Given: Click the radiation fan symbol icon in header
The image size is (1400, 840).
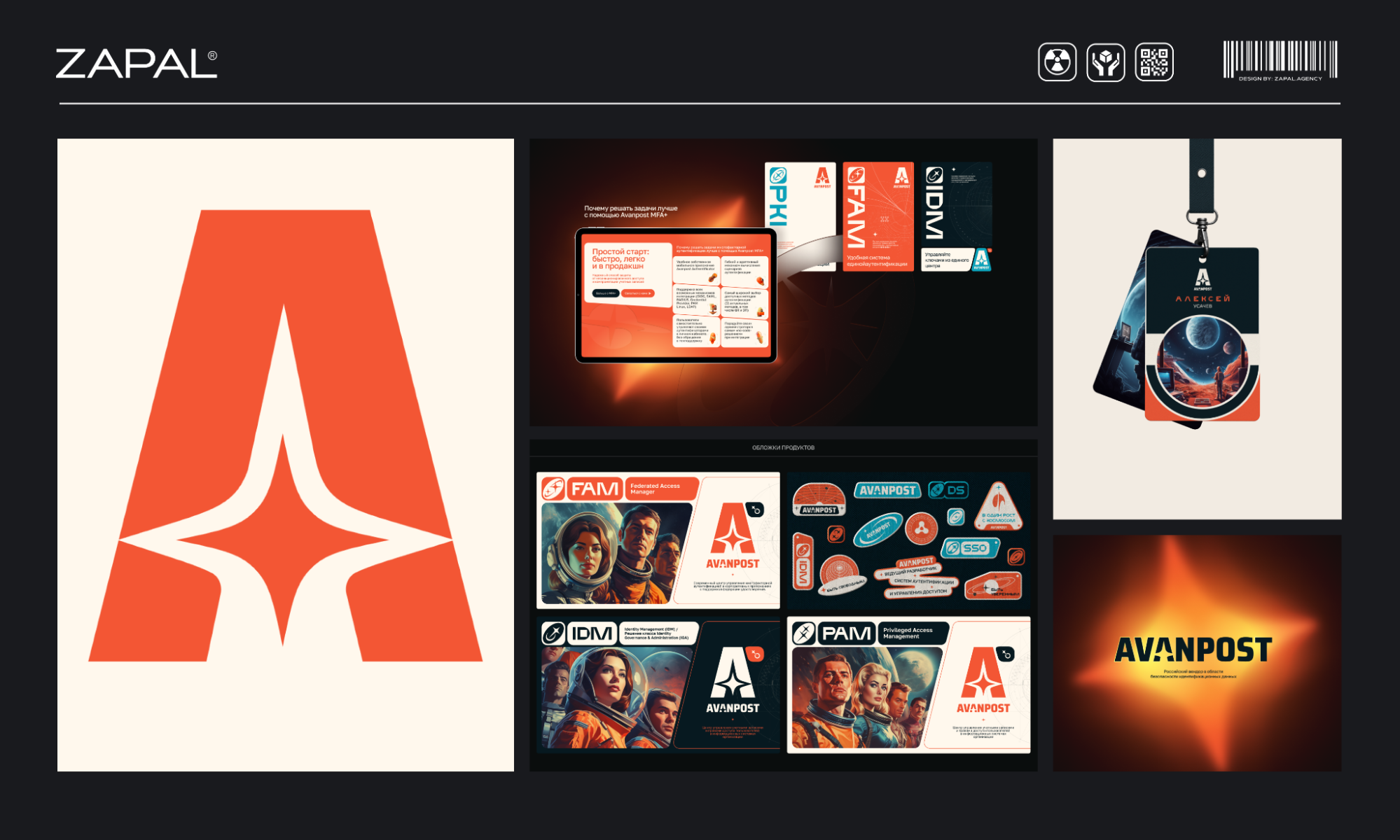Looking at the screenshot, I should tap(1057, 62).
